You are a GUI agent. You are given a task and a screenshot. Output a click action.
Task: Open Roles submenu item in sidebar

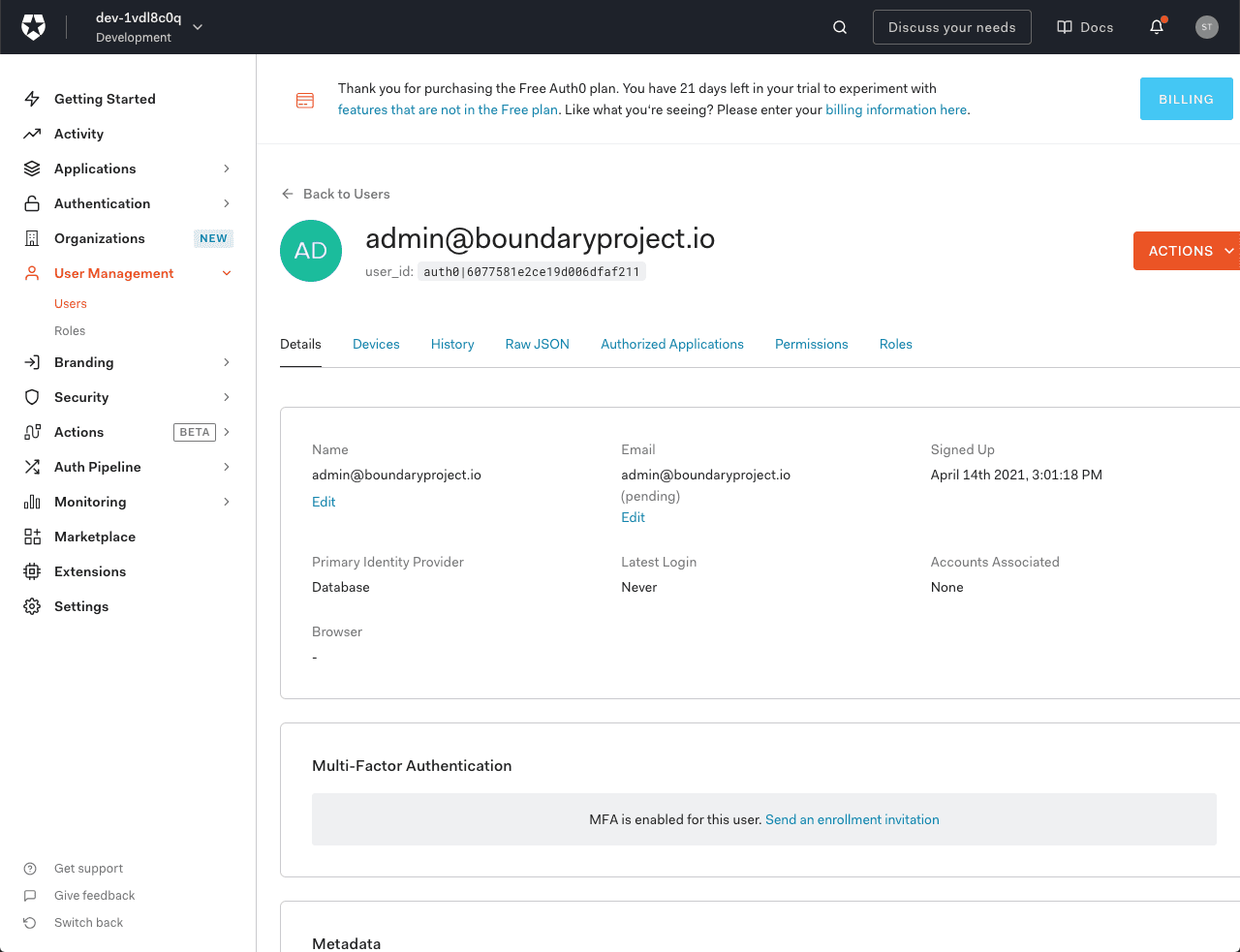point(70,330)
